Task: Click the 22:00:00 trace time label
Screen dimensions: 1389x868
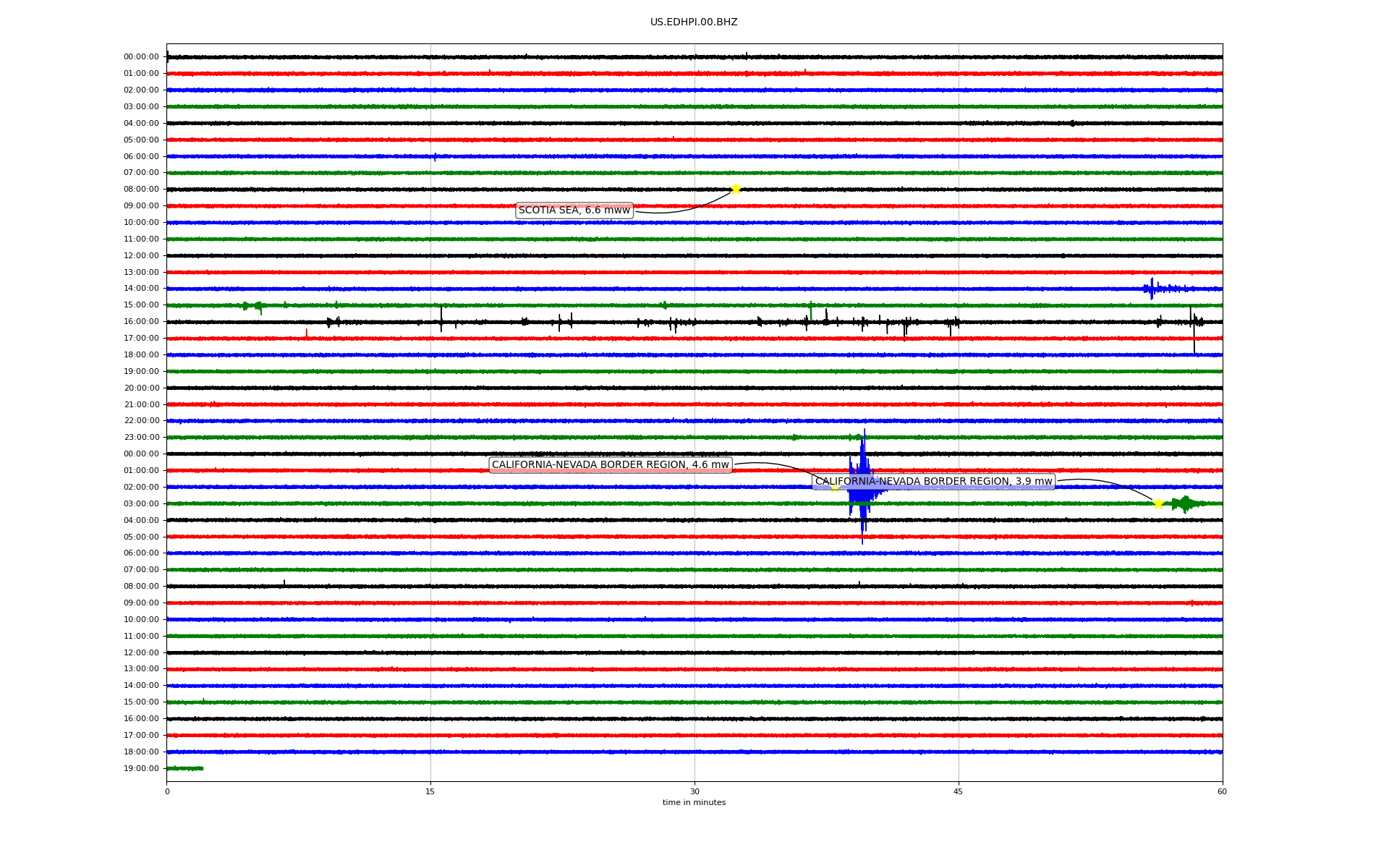Action: click(141, 421)
